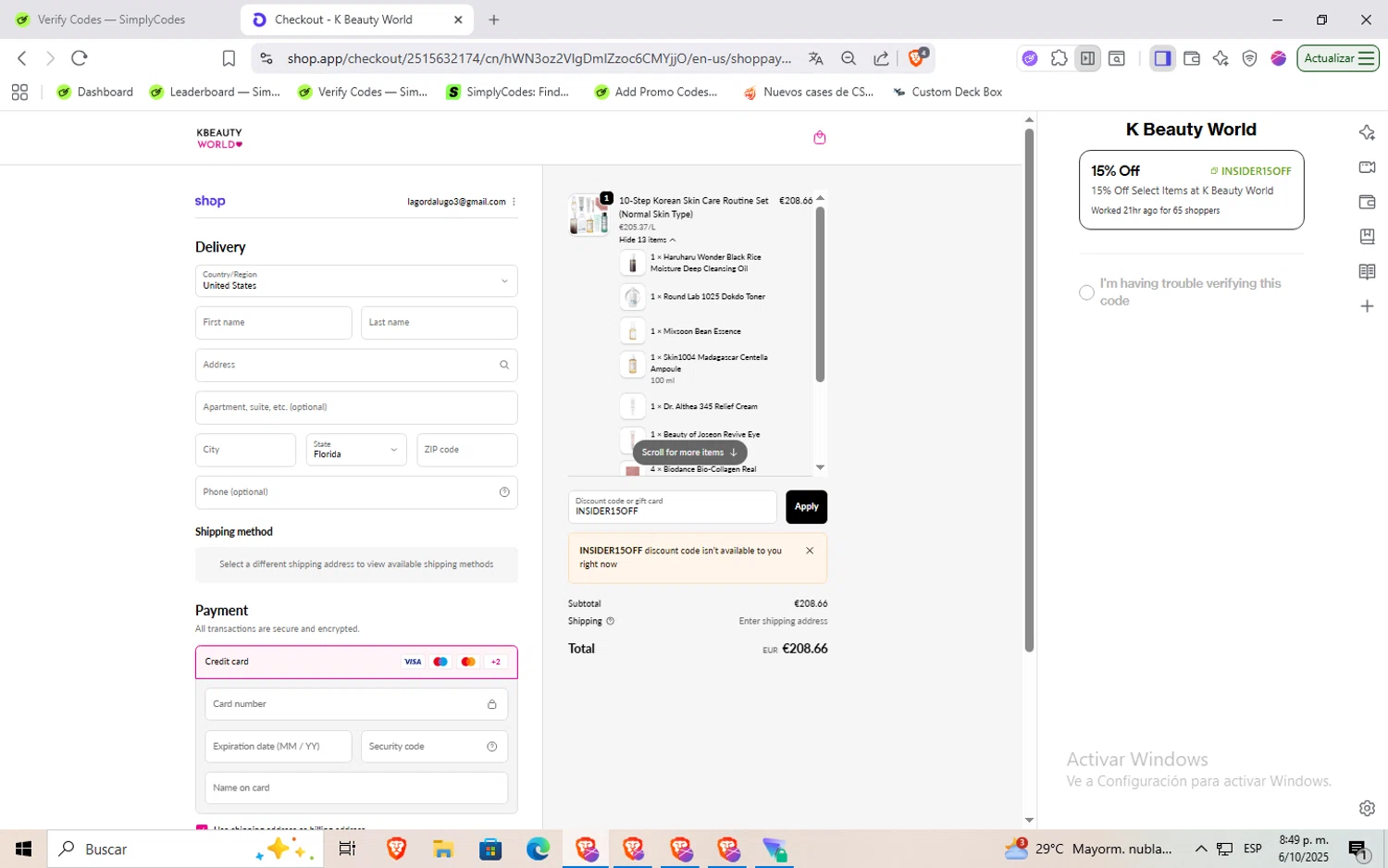Click the order items list scrollbar

tap(820, 294)
